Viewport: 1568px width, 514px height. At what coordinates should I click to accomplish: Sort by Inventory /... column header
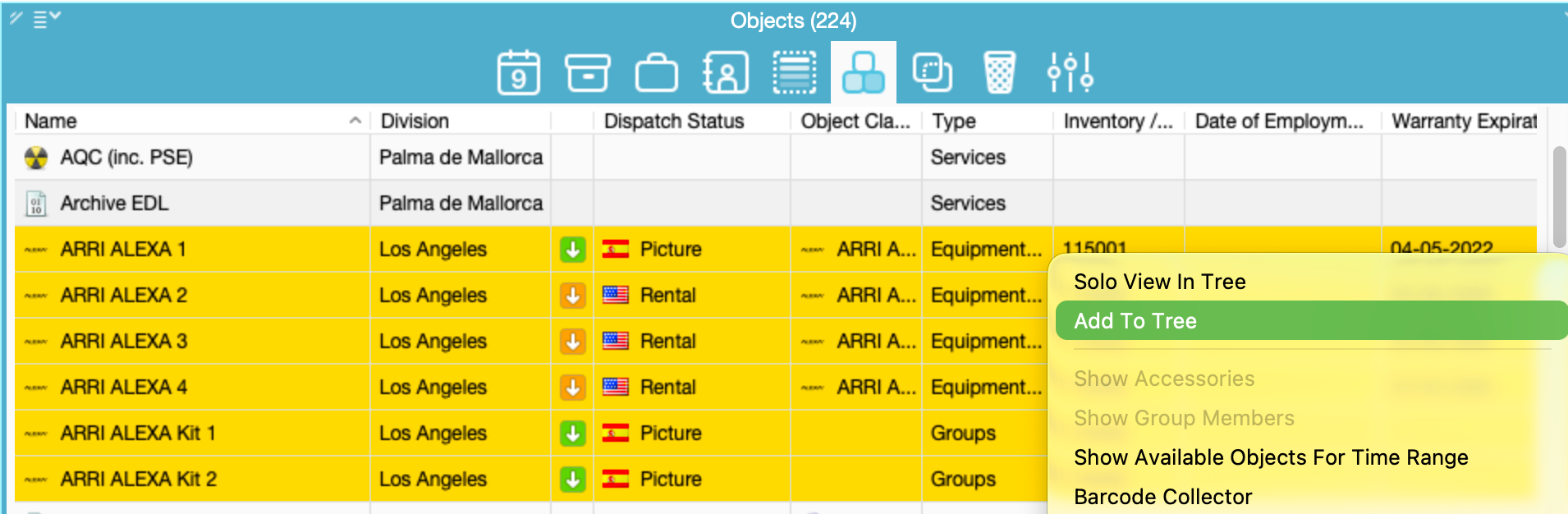click(x=1118, y=121)
